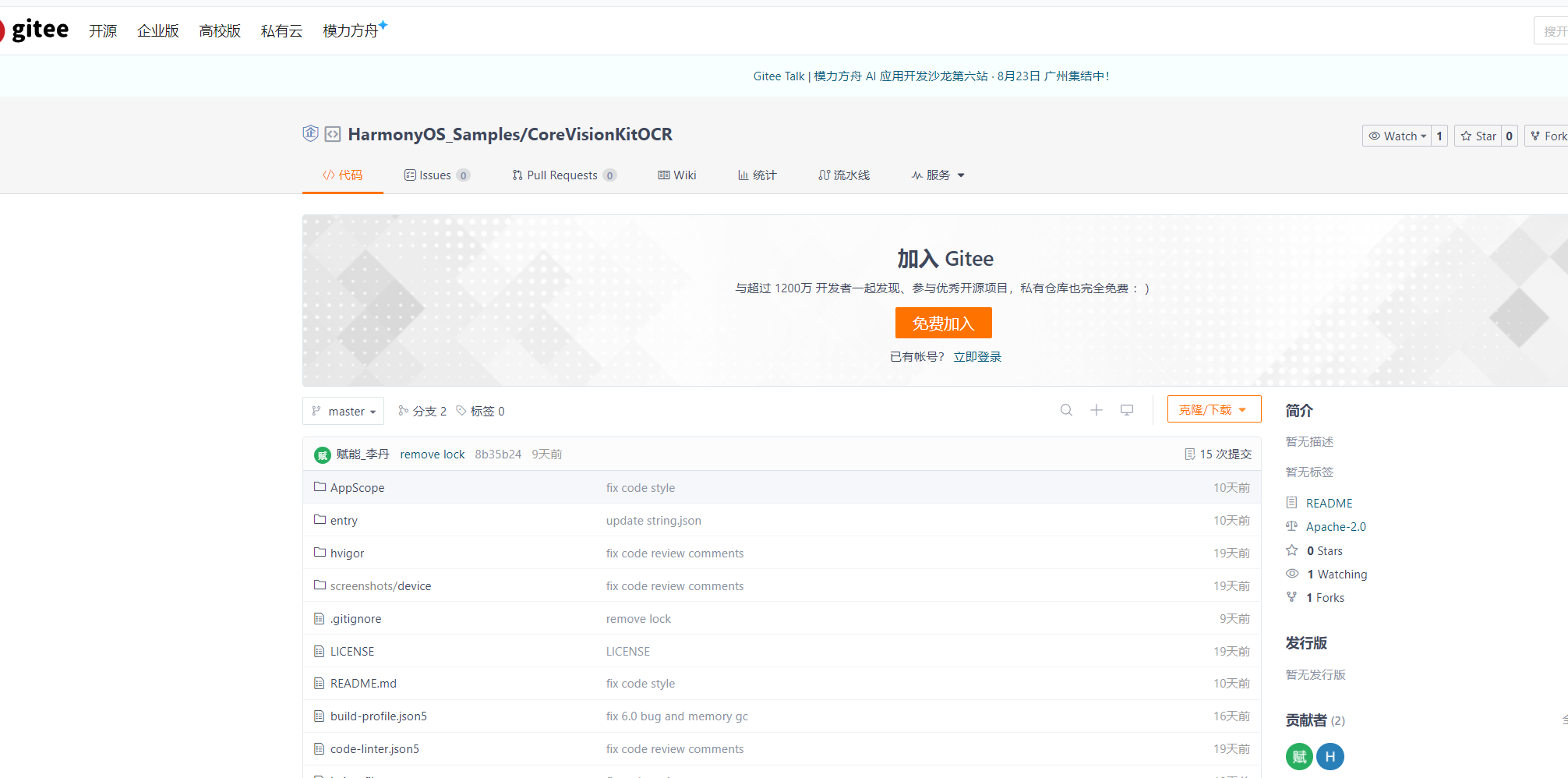
Task: Open the hvigor folder
Action: (x=347, y=553)
